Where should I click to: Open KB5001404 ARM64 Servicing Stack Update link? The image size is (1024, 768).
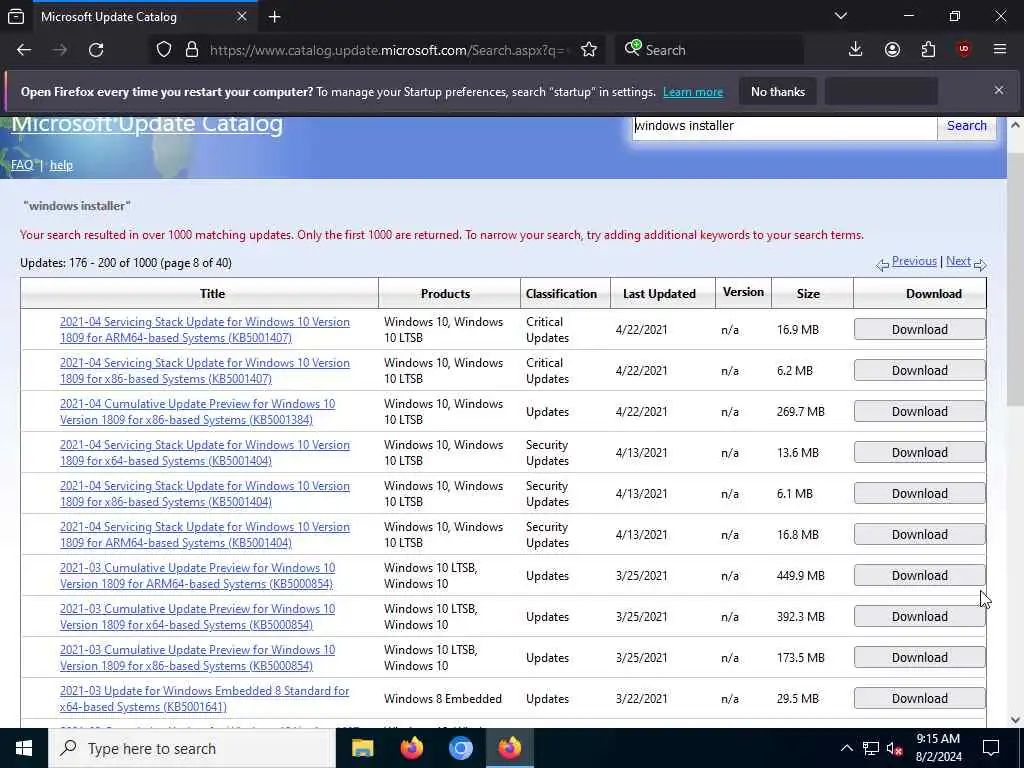coord(205,535)
